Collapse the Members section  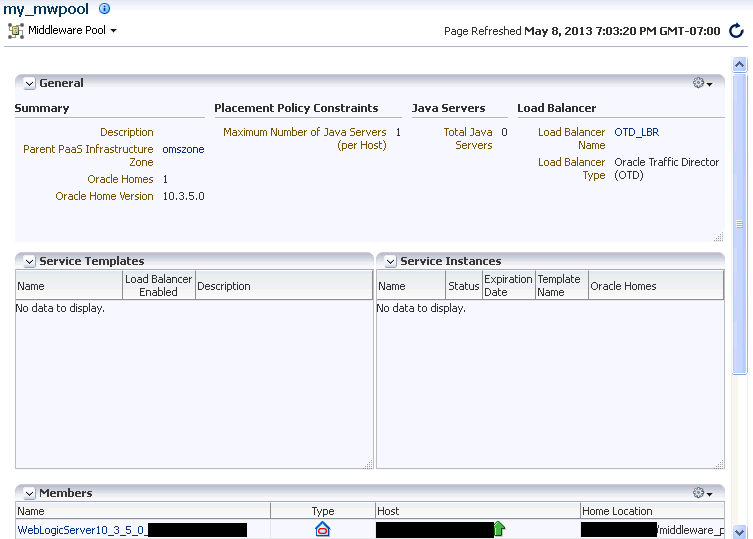click(x=29, y=493)
